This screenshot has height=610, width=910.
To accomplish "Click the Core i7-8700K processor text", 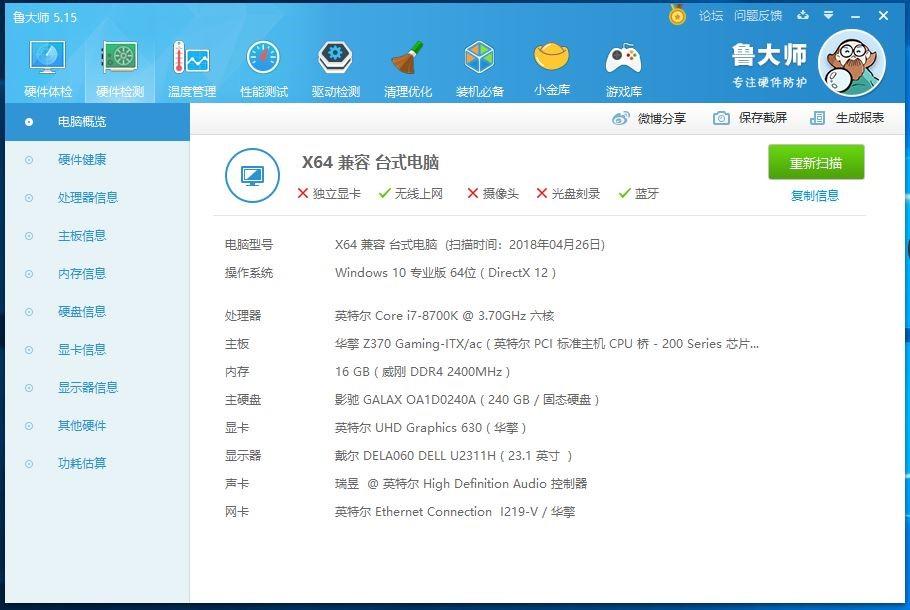I will [444, 316].
